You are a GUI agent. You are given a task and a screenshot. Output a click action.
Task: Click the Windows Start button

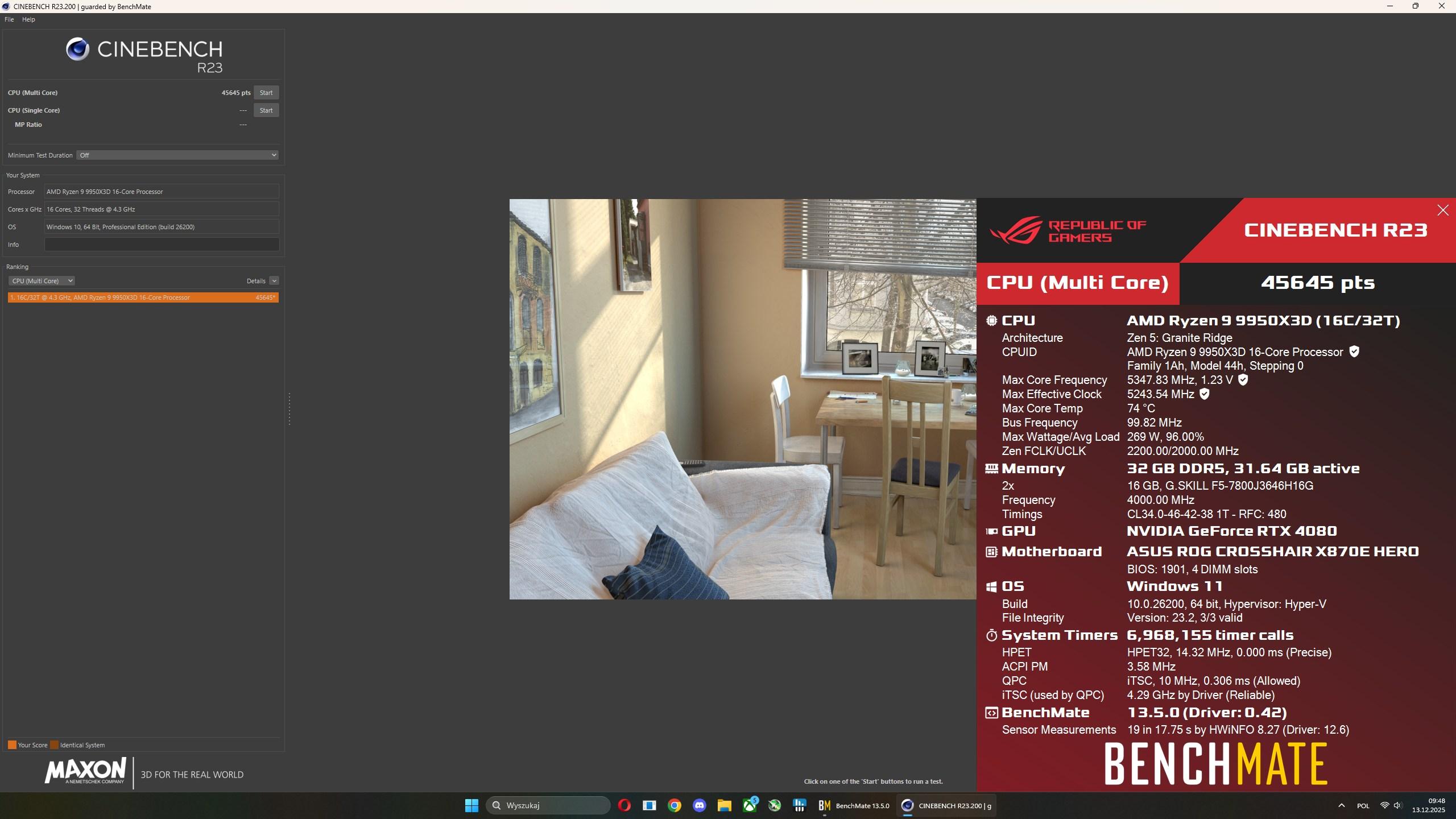(471, 805)
